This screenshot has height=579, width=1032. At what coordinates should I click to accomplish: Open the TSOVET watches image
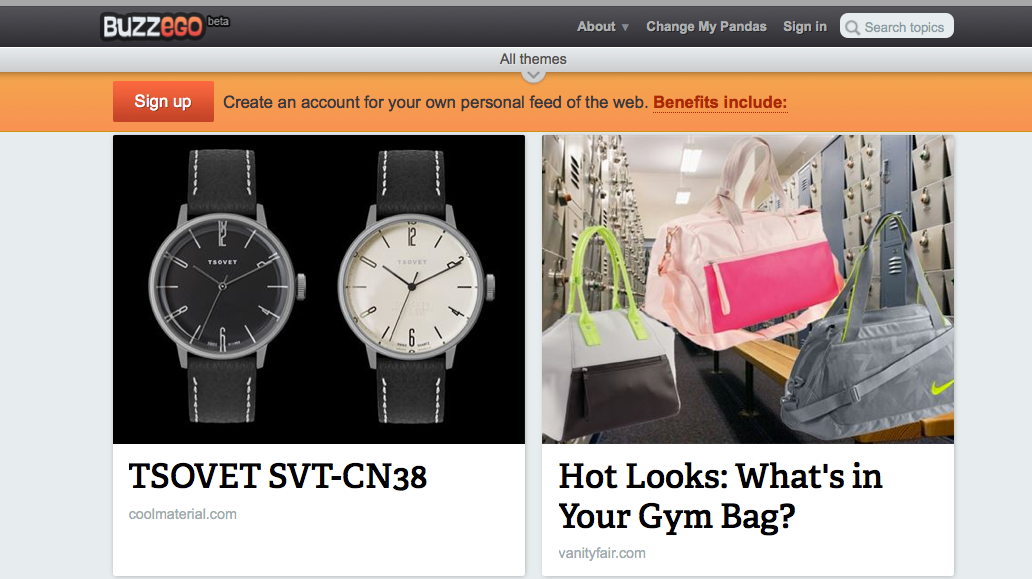(319, 290)
